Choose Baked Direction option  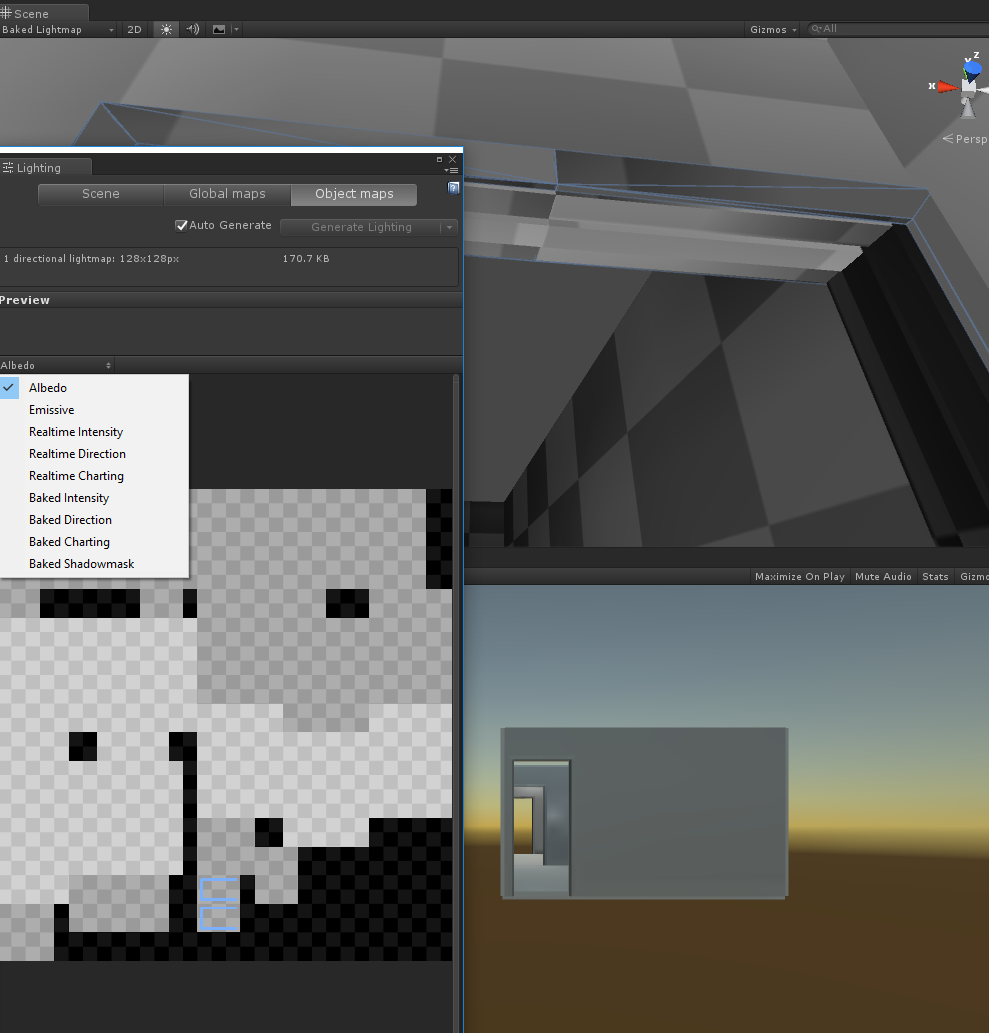coord(94,520)
